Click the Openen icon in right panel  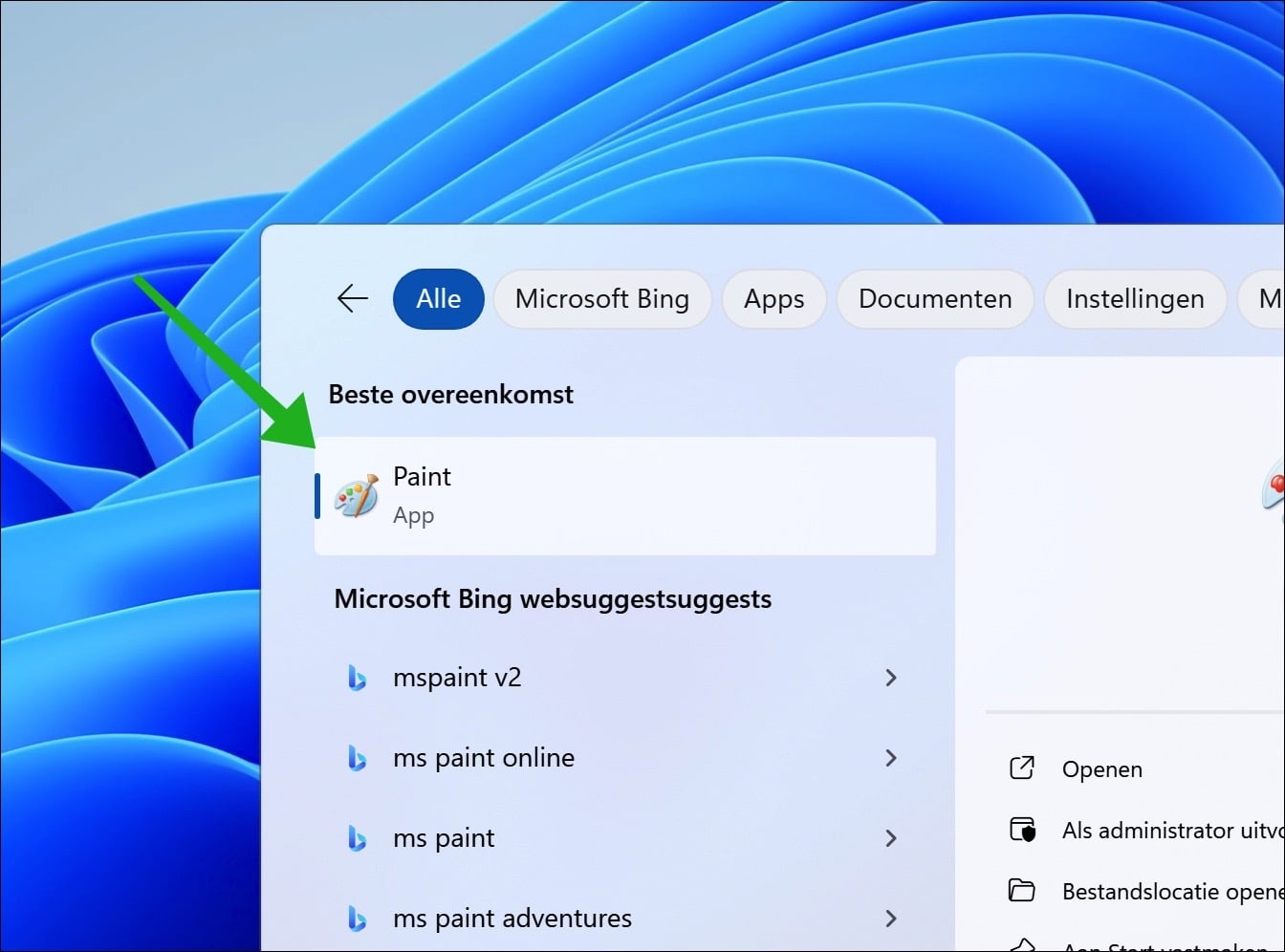click(1022, 768)
